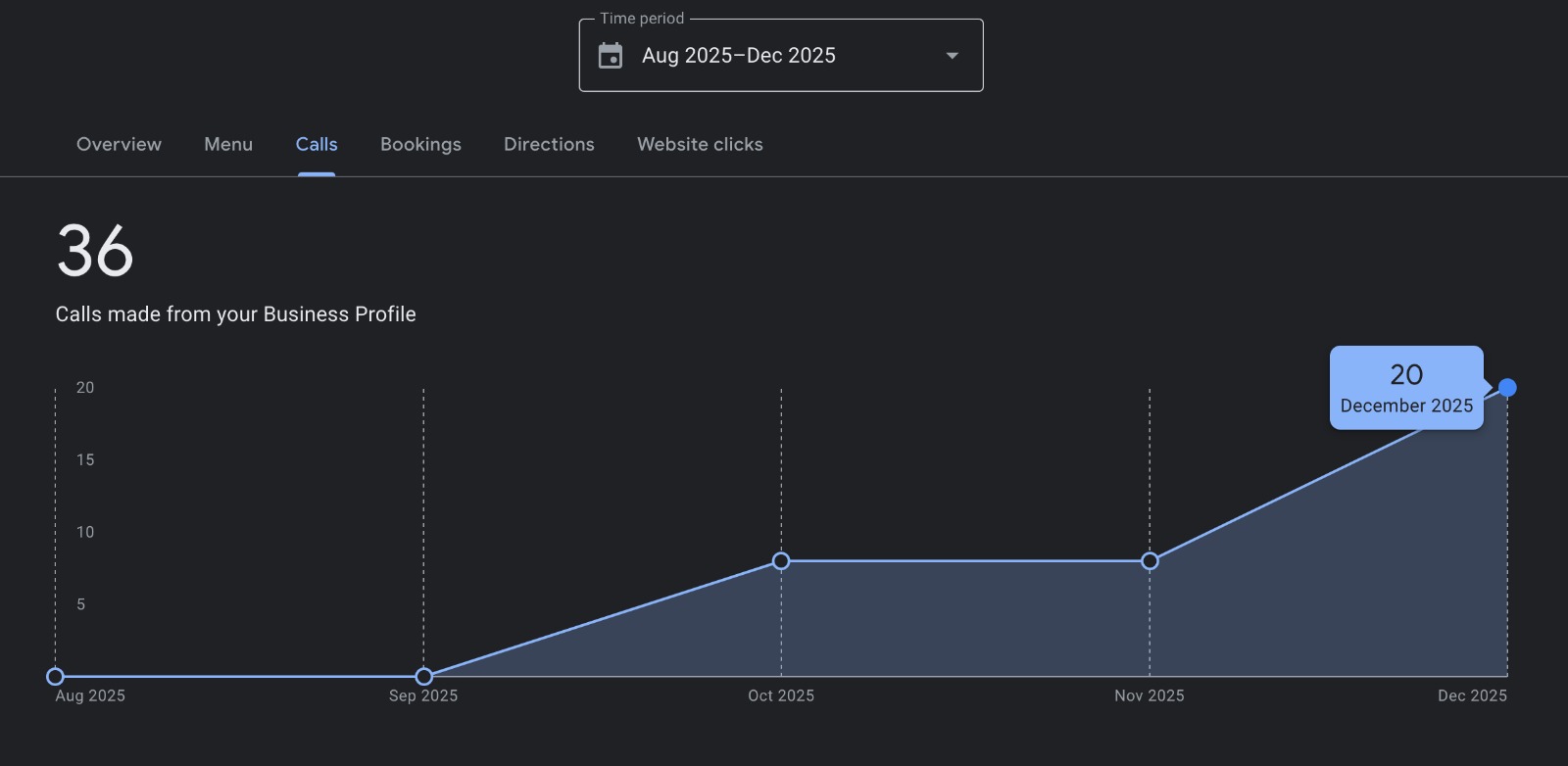
Task: Click the 'Dec 2025' axis label
Action: [1472, 695]
